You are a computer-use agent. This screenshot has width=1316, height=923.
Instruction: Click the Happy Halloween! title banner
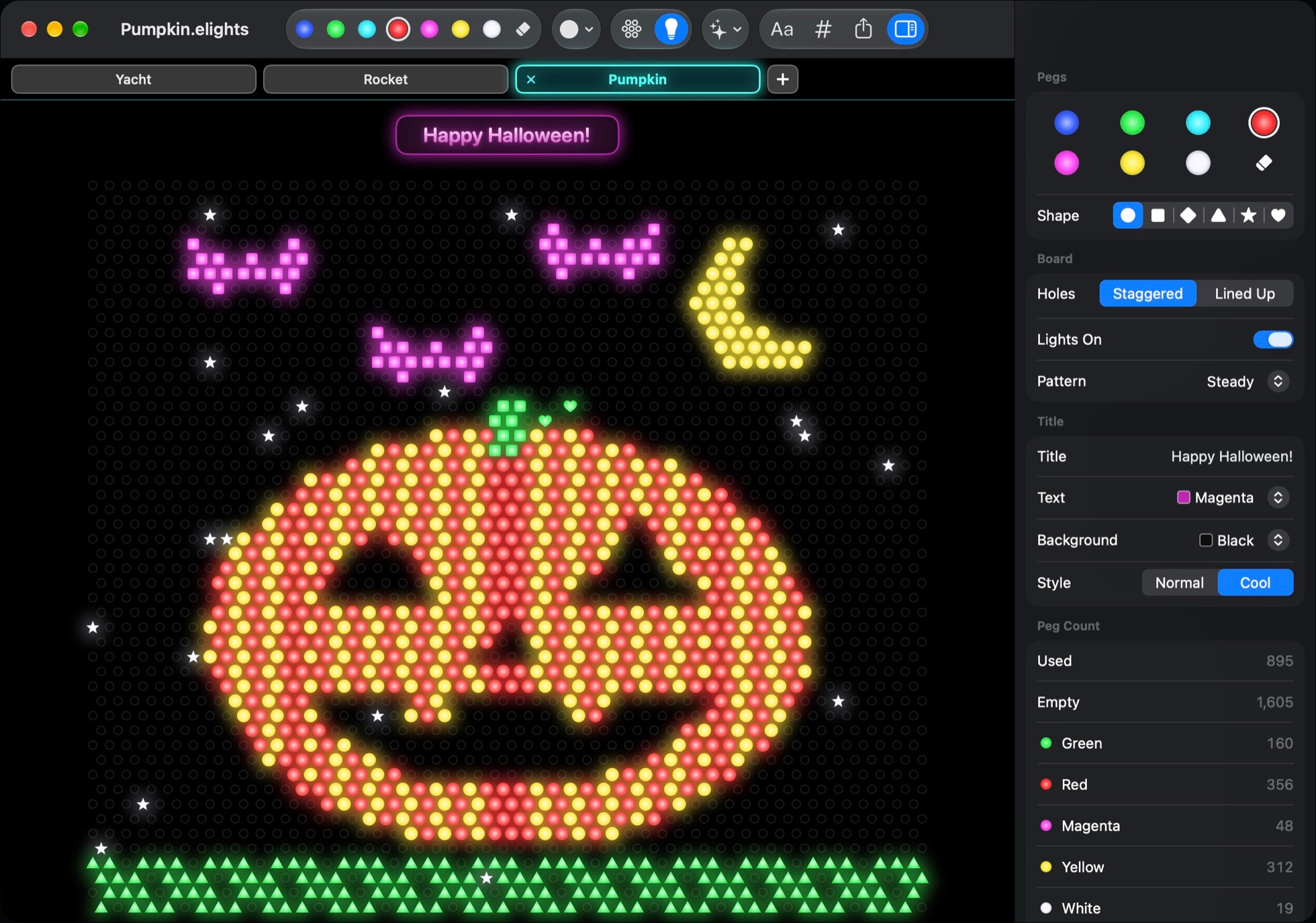point(507,135)
